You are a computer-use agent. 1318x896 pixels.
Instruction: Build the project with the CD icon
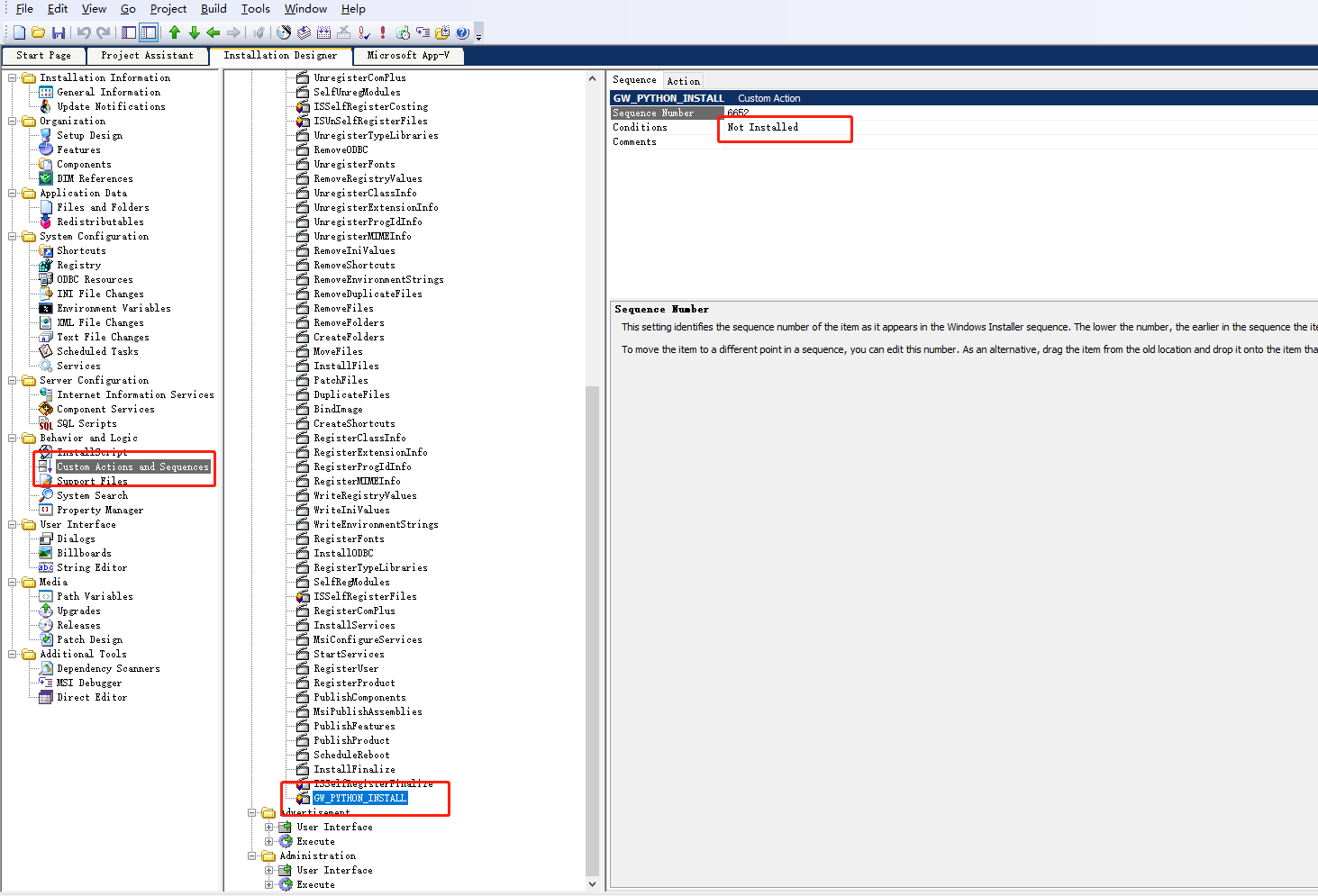tap(285, 32)
